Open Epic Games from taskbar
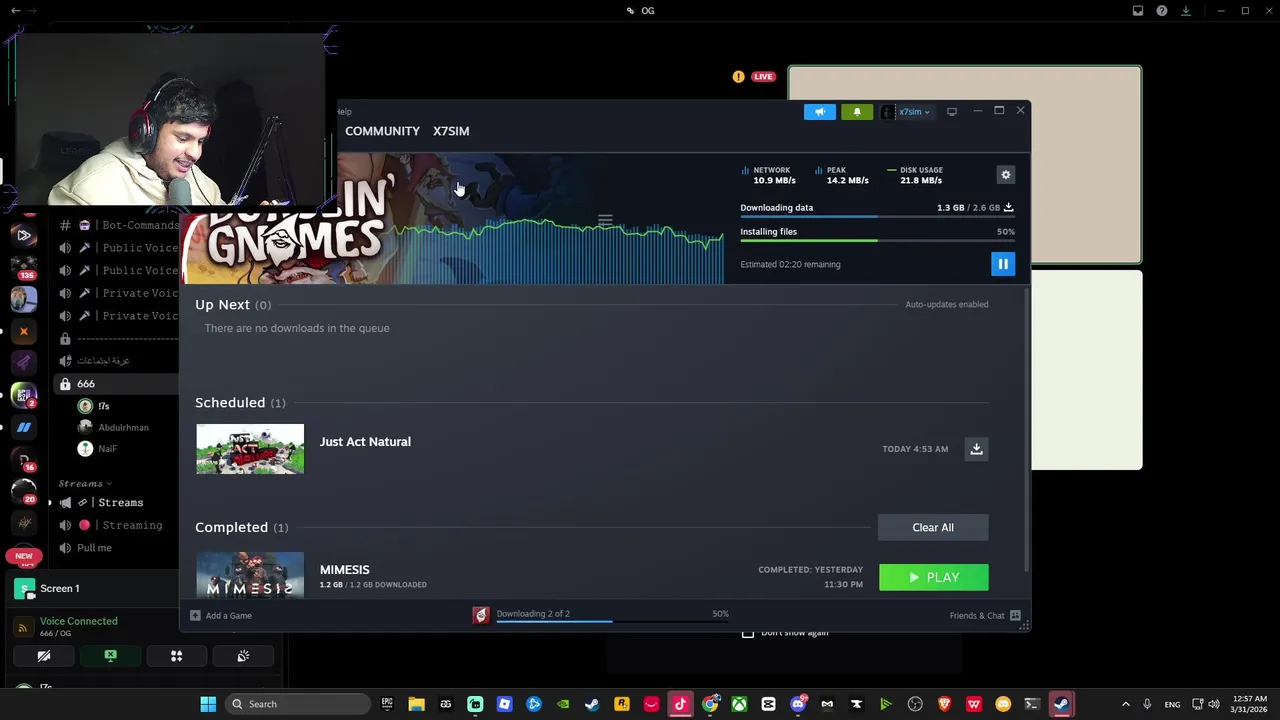Viewport: 1280px width, 720px height. (x=387, y=704)
